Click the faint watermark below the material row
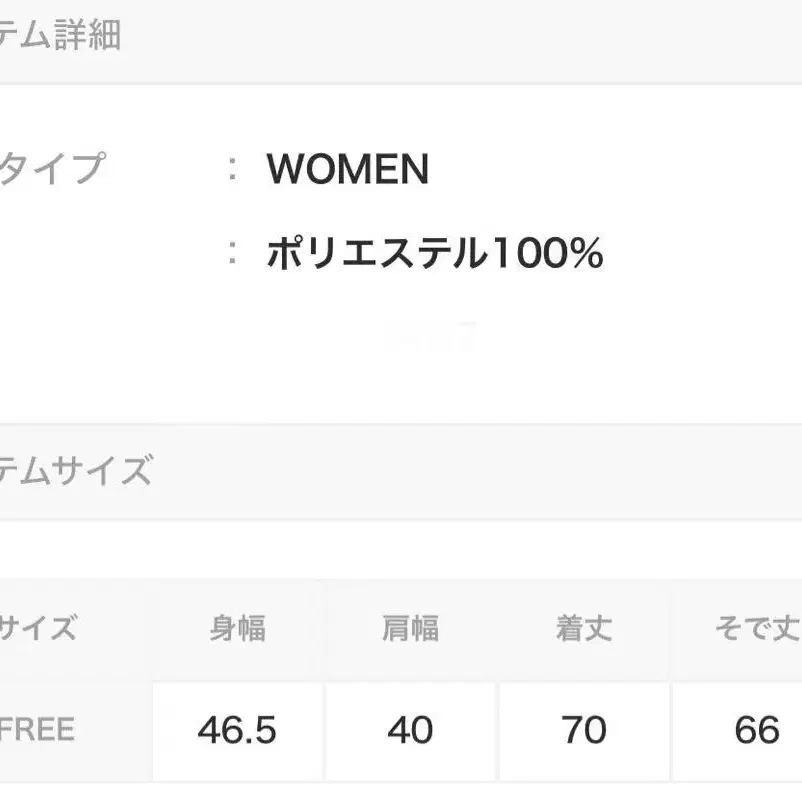This screenshot has width=802, height=802. coord(432,338)
